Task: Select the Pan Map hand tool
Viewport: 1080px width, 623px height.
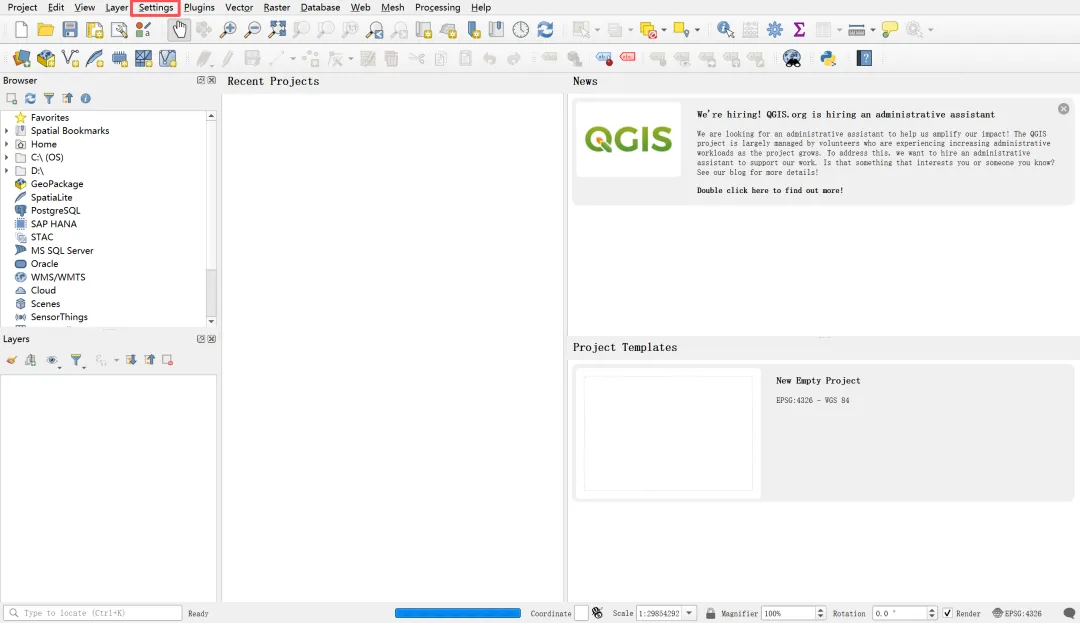Action: coord(179,30)
